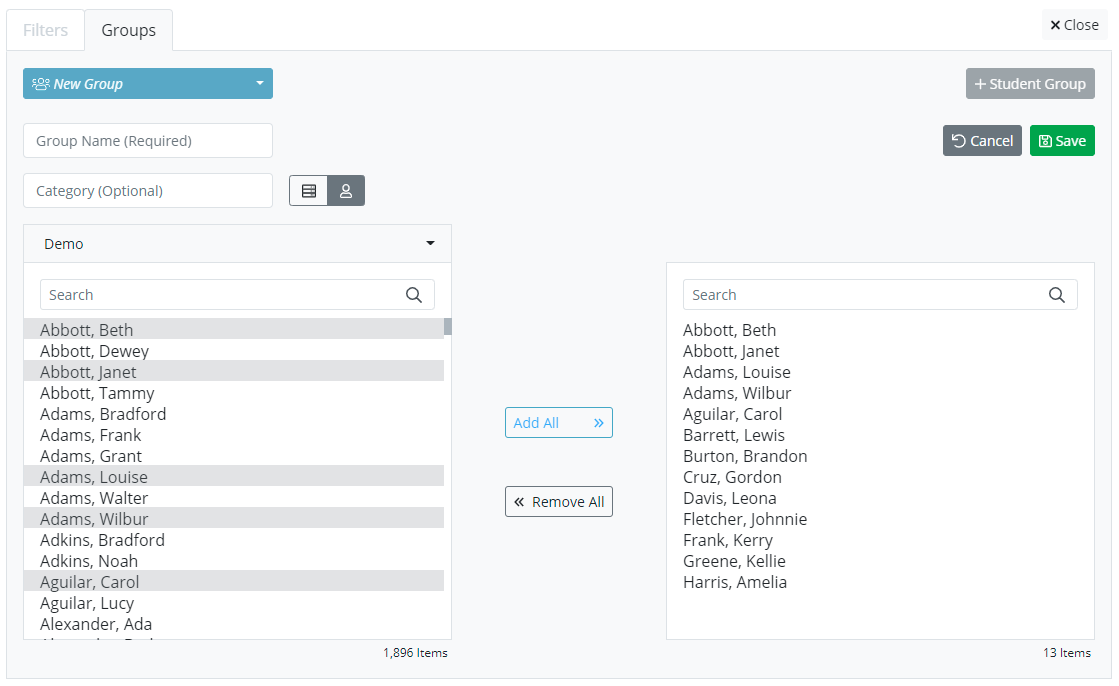Click the Category optional text field
Image resolution: width=1119 pixels, height=686 pixels.
[148, 191]
